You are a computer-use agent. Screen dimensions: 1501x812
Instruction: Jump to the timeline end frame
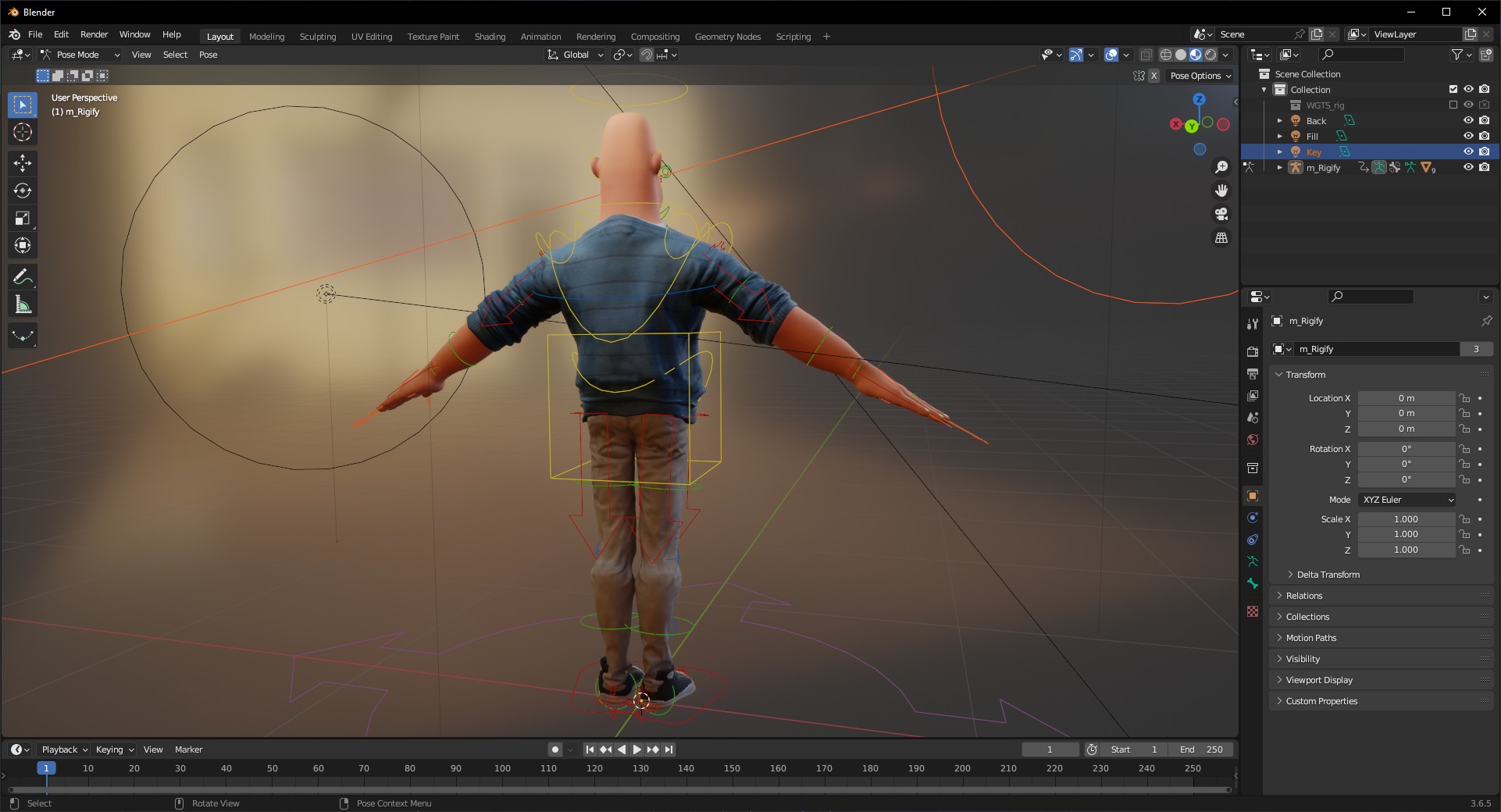669,750
